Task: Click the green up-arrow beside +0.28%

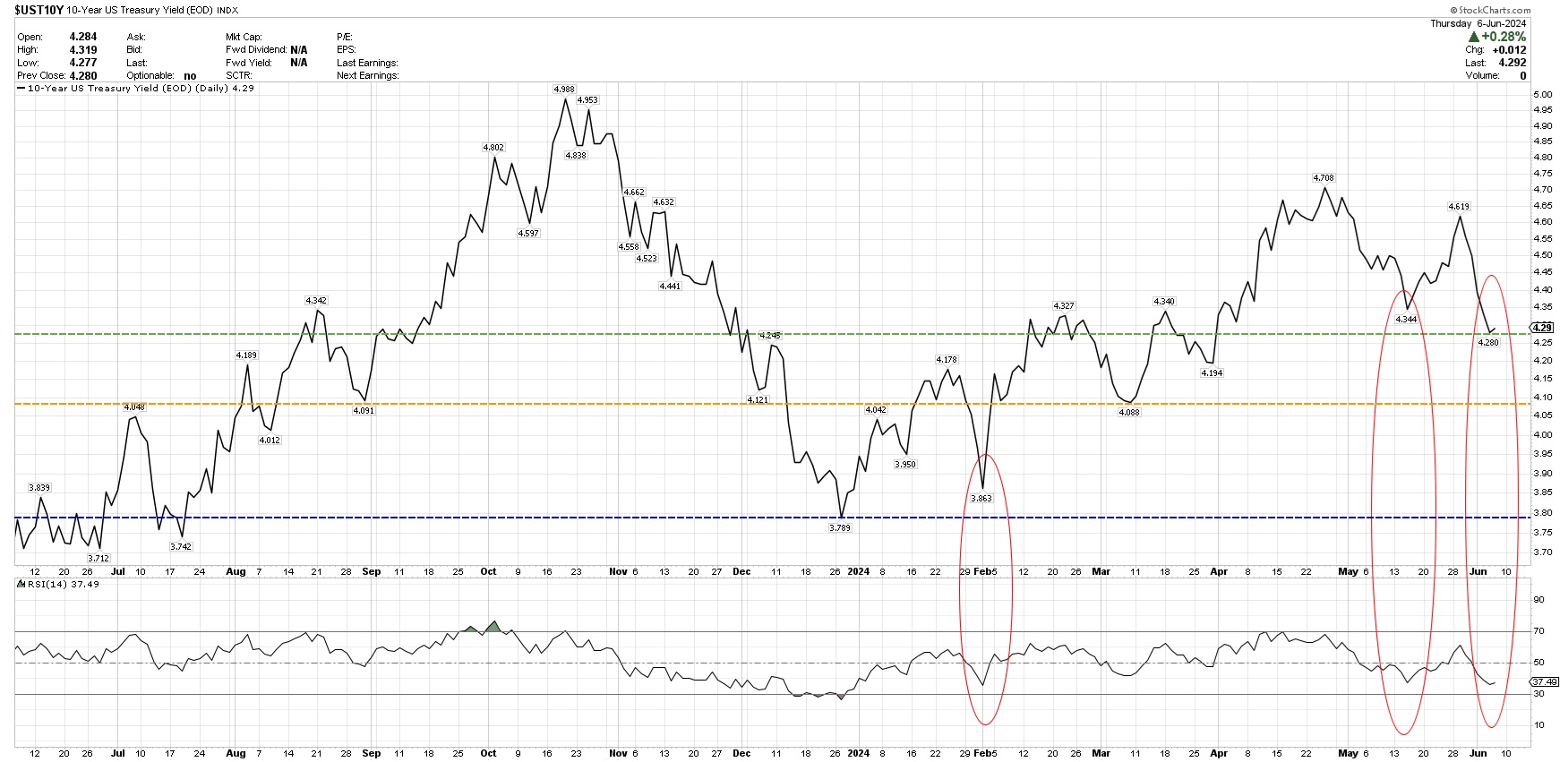Action: (x=1474, y=37)
